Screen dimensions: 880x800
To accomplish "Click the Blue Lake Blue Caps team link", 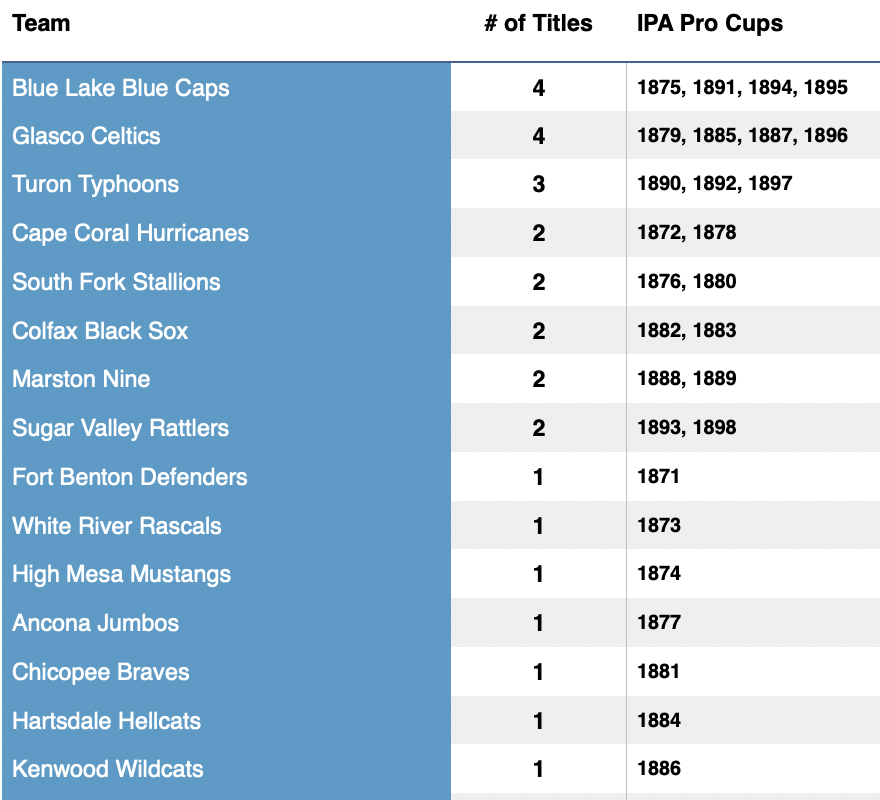I will [x=121, y=88].
